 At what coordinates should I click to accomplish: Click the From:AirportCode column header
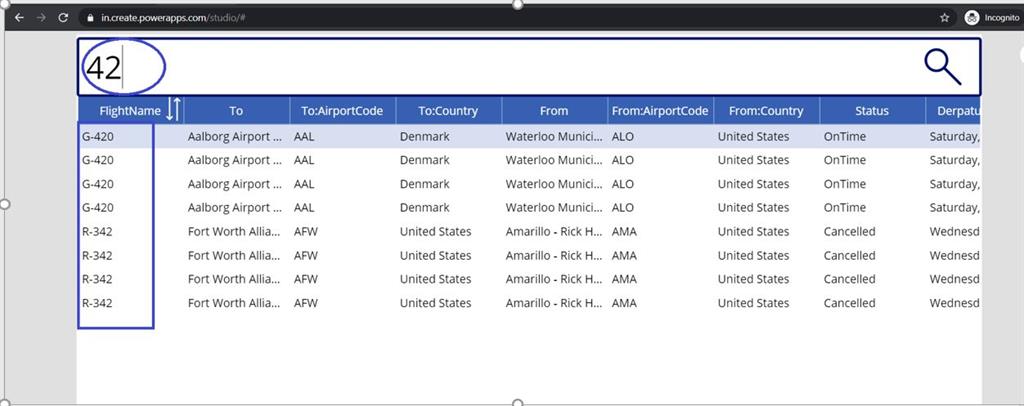click(660, 110)
